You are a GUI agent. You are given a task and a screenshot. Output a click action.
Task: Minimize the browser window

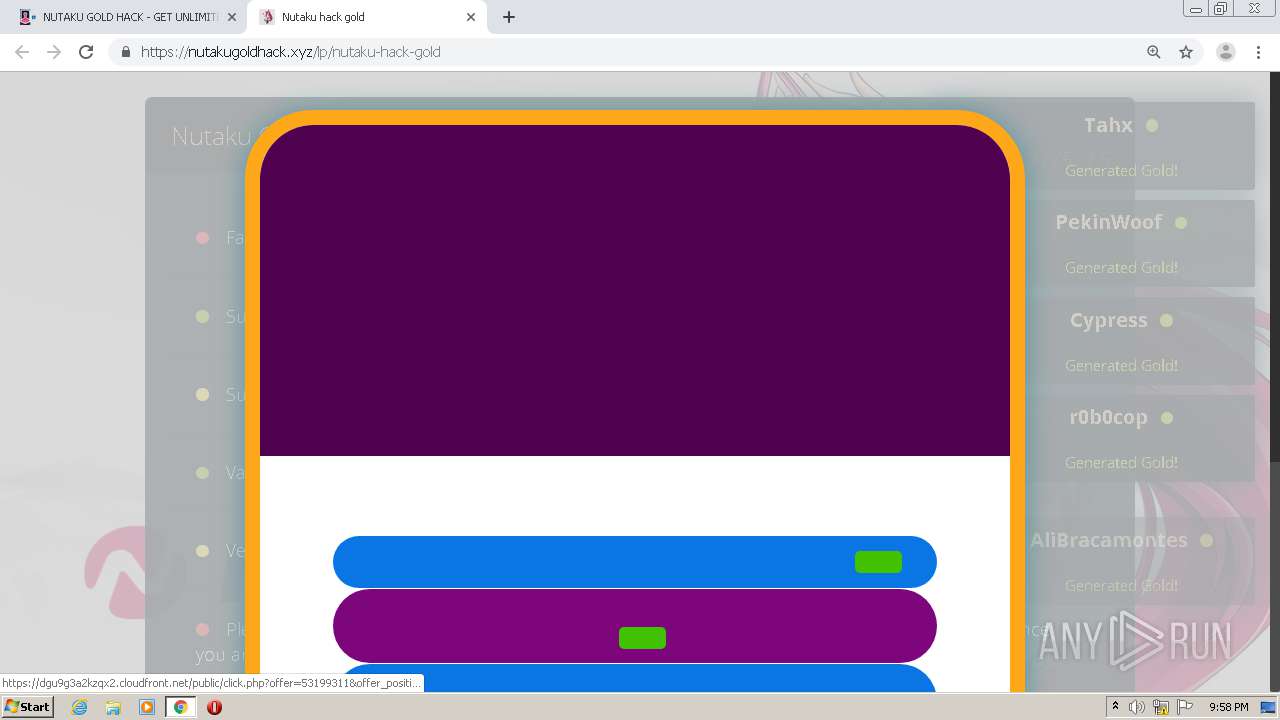tap(1195, 9)
